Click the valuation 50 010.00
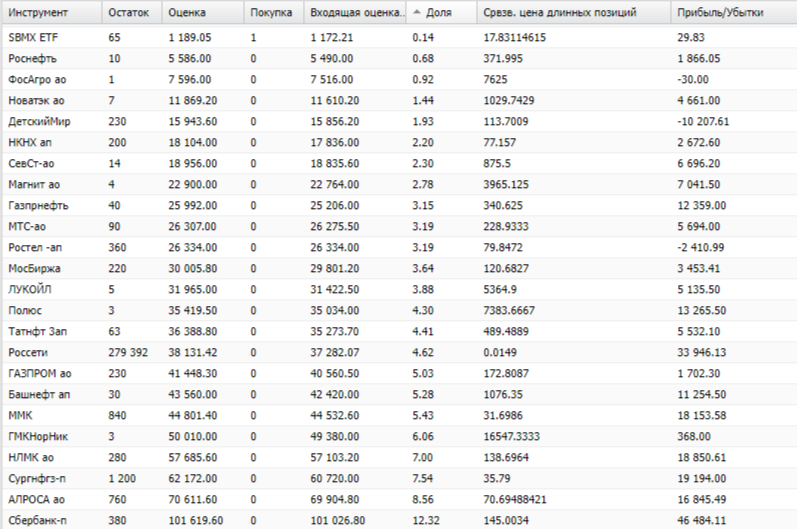Viewport: 797px width, 529px height. click(x=193, y=437)
